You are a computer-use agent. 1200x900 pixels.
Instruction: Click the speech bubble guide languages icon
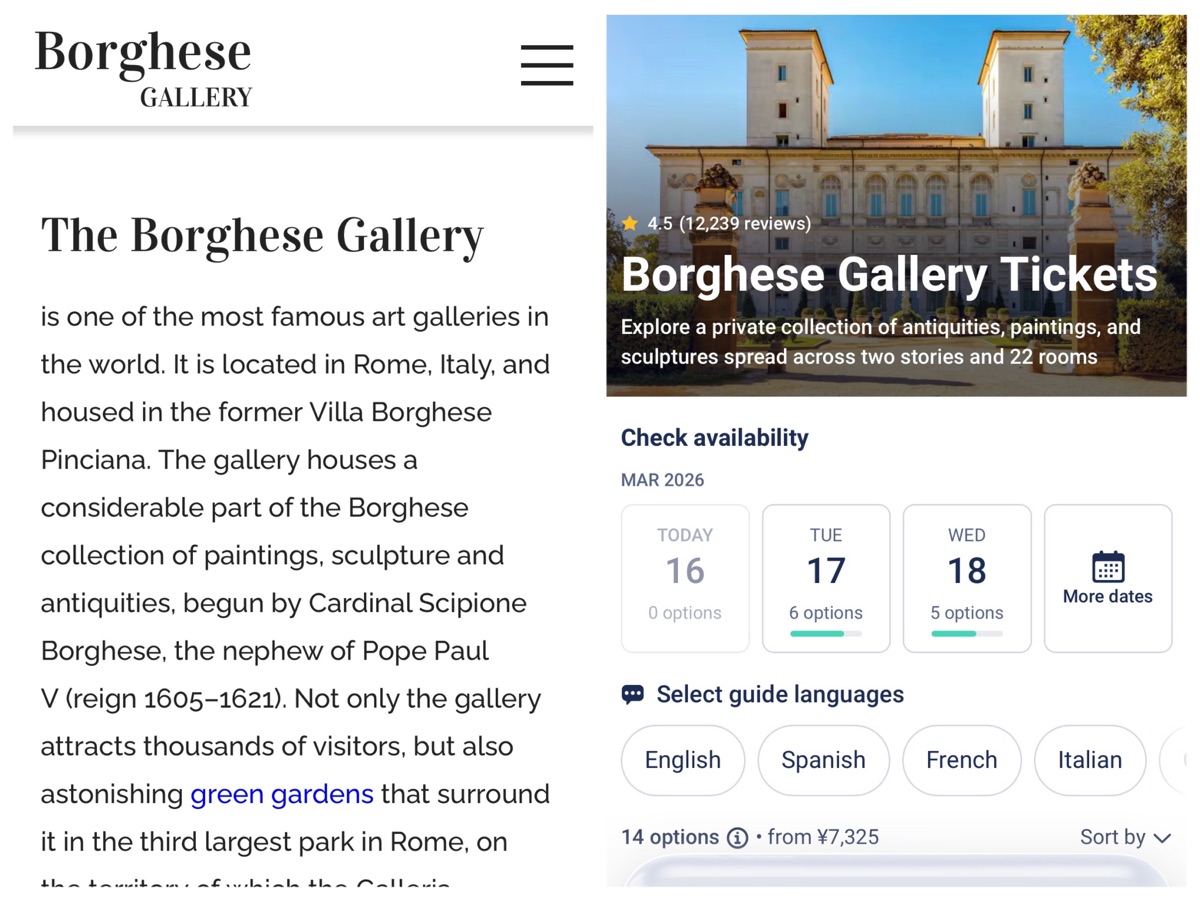tap(633, 695)
